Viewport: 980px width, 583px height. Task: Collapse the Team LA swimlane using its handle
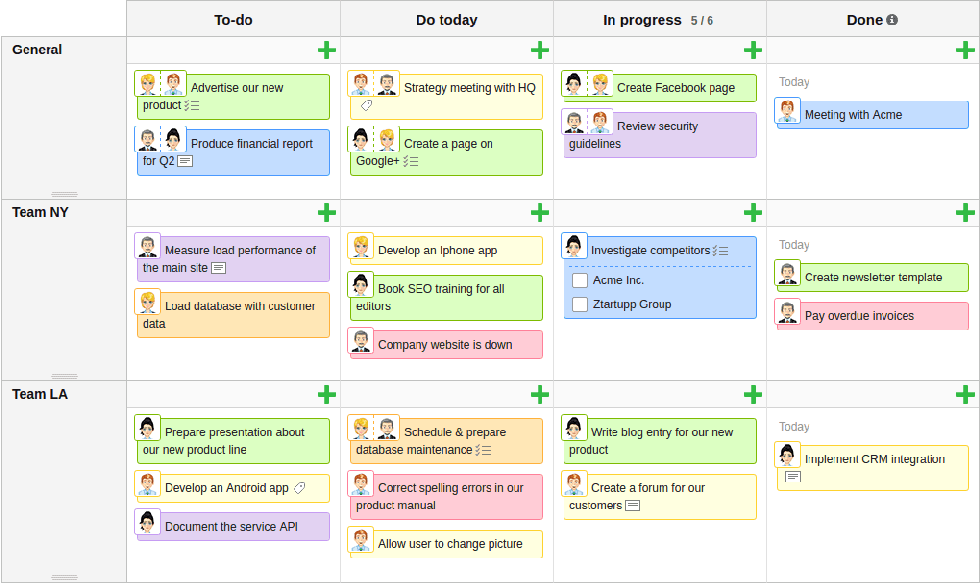[64, 577]
